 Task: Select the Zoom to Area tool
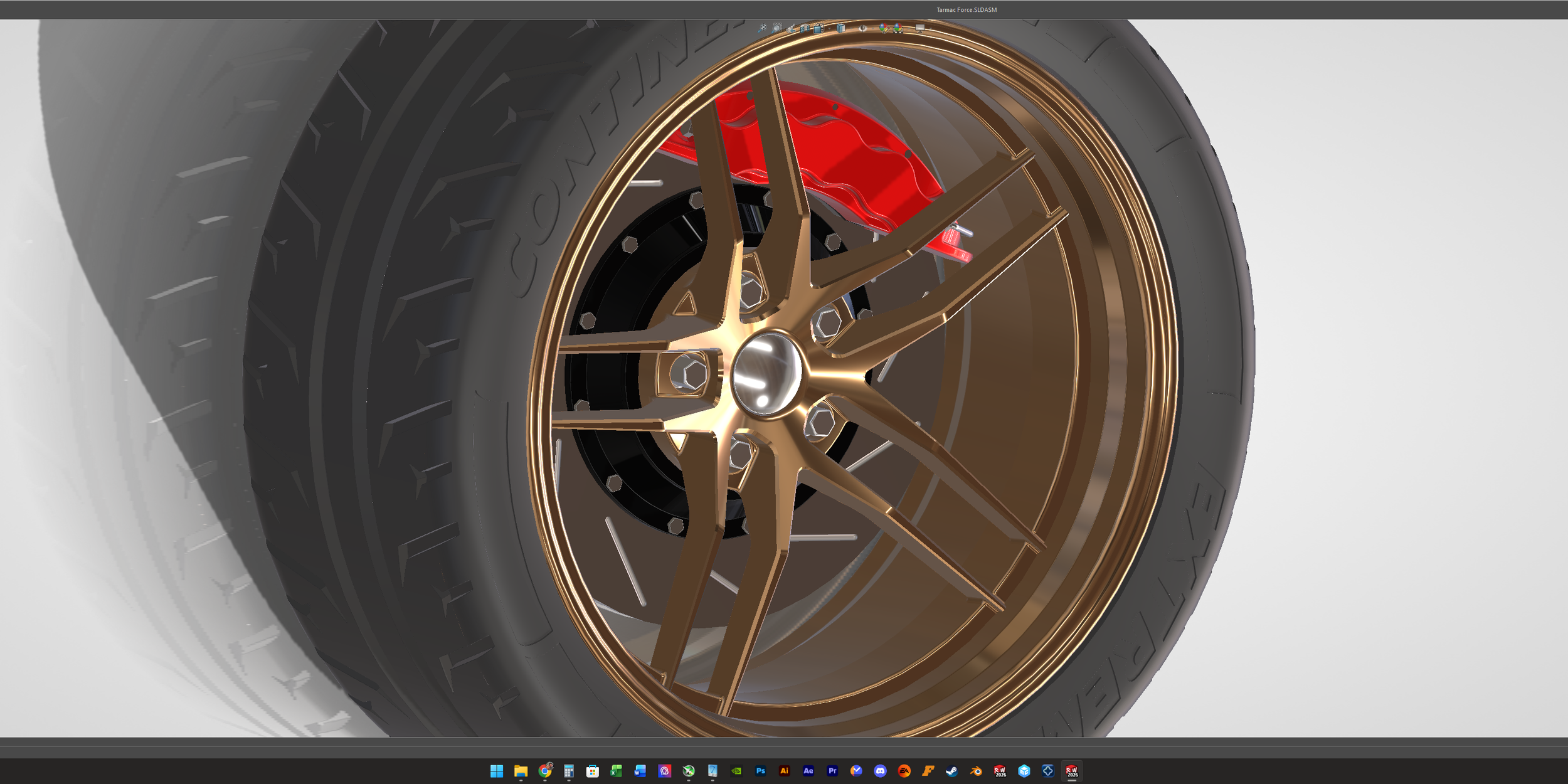point(776,28)
